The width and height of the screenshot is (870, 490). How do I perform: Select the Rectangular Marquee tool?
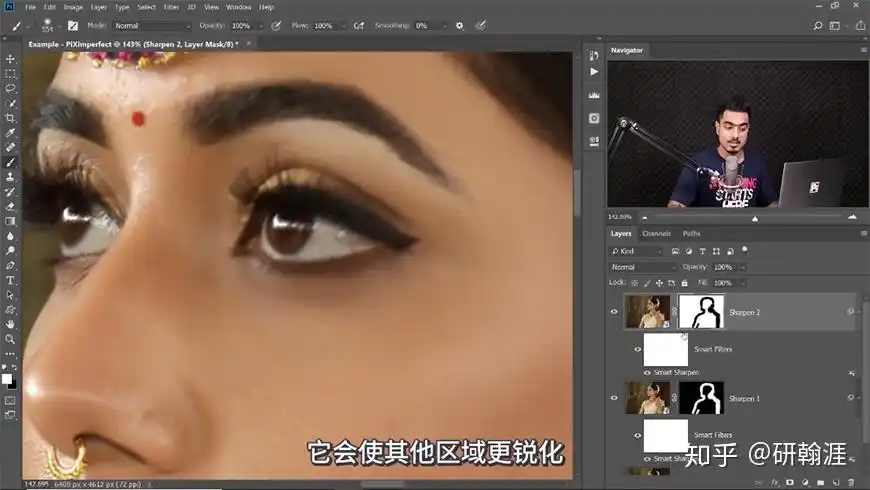click(10, 74)
